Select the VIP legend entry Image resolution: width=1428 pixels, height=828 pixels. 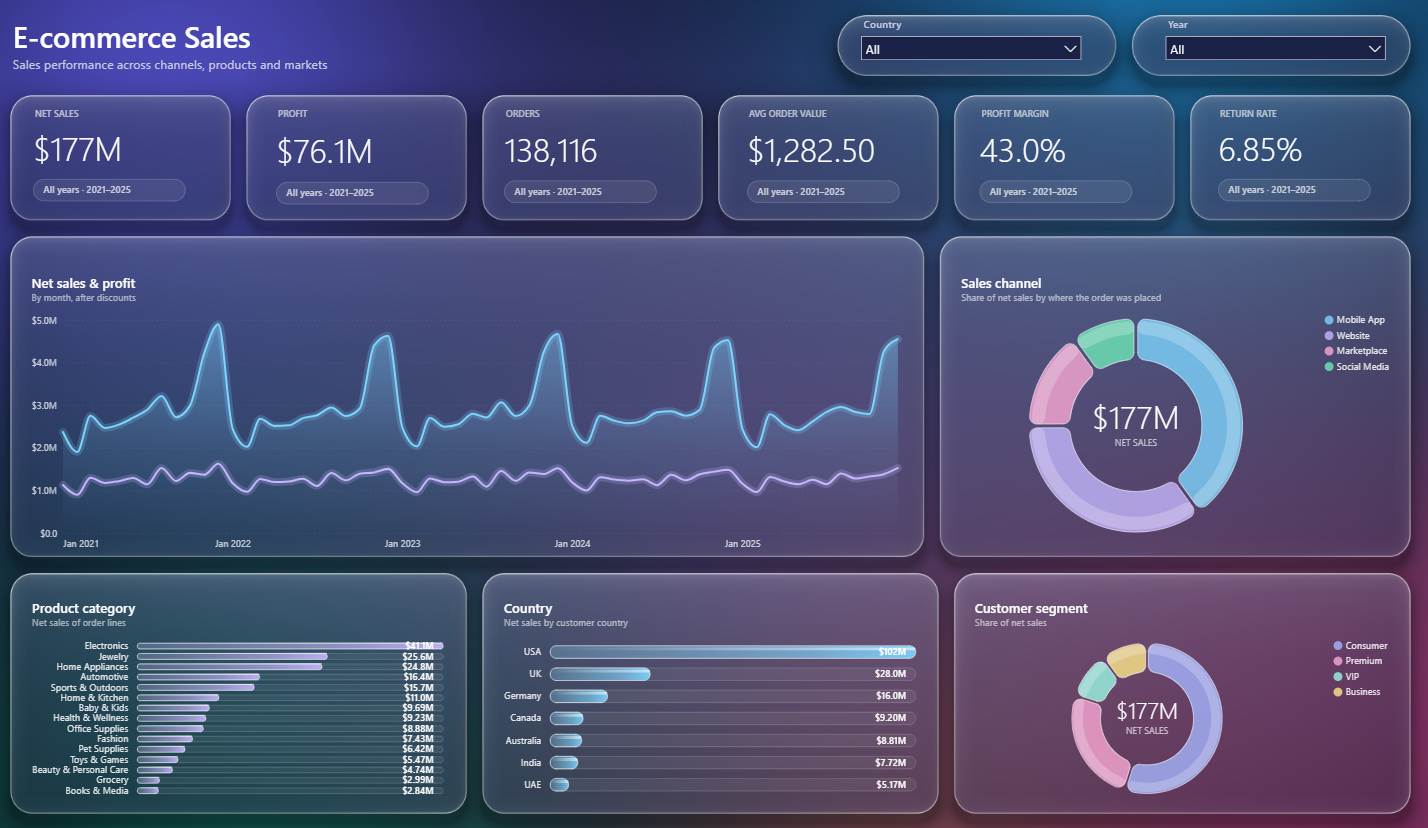point(1346,677)
